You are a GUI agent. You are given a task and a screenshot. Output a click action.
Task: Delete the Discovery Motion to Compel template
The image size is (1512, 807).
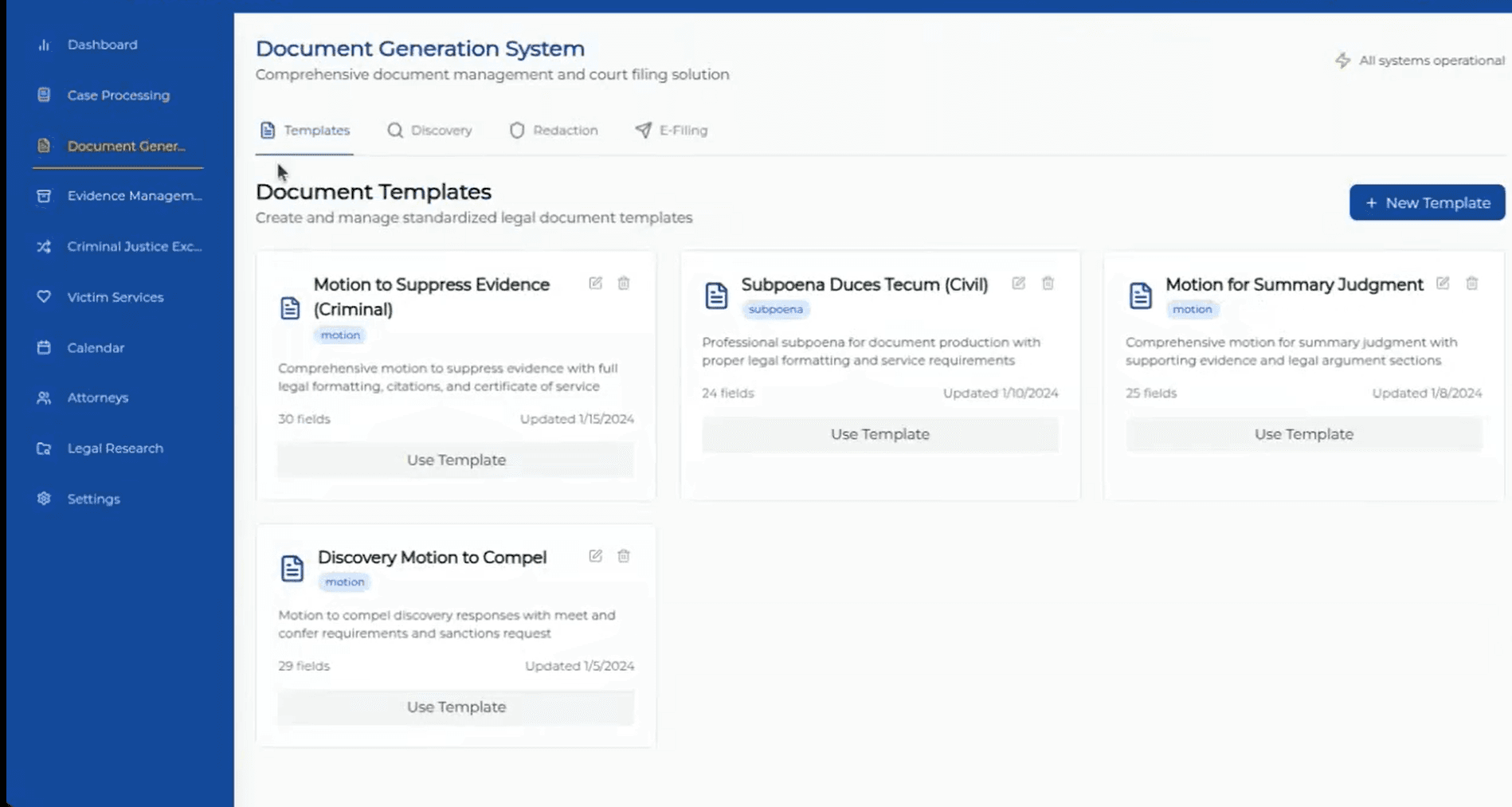(x=624, y=556)
